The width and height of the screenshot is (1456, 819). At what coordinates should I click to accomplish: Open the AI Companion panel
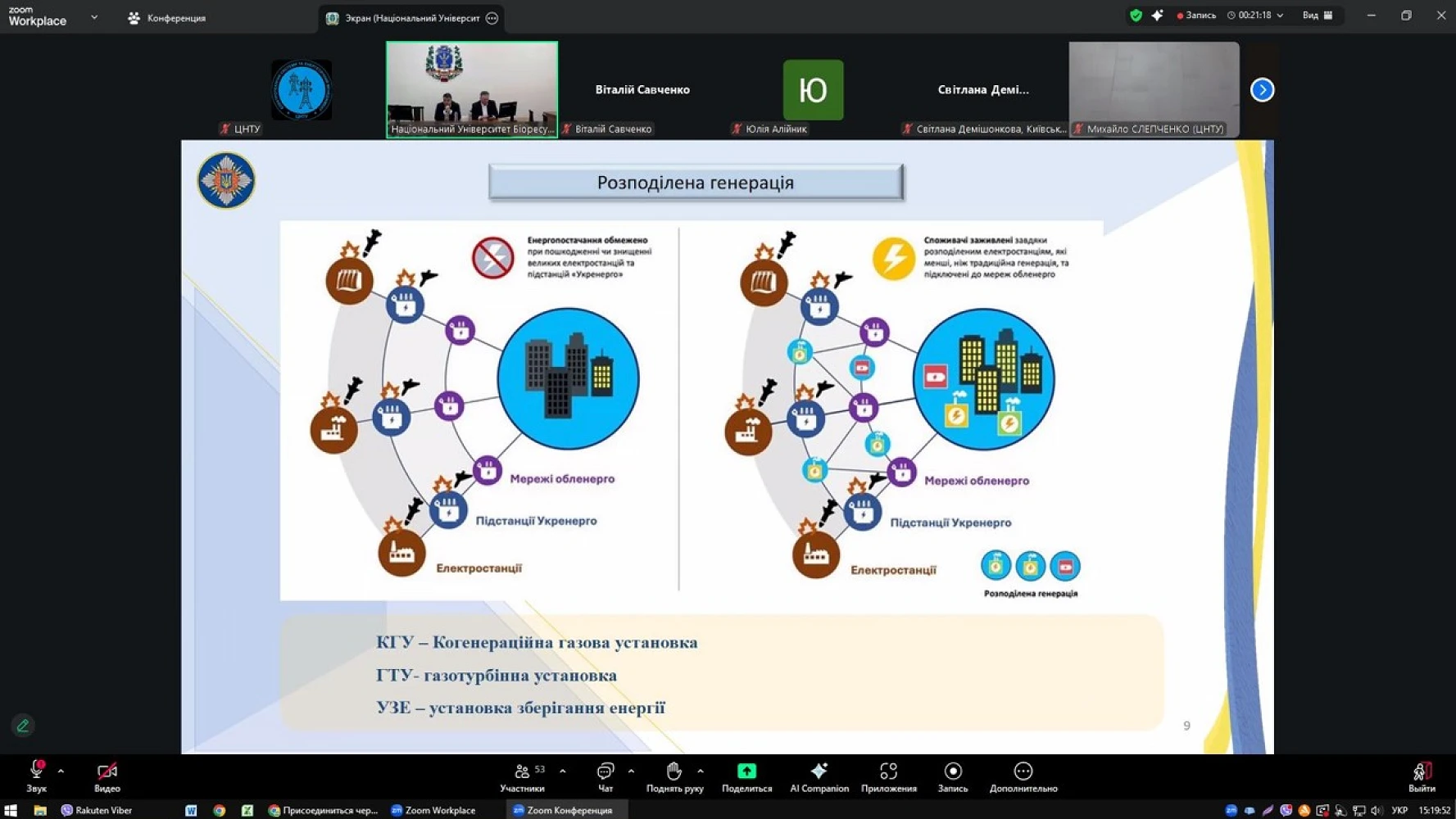pos(819,776)
